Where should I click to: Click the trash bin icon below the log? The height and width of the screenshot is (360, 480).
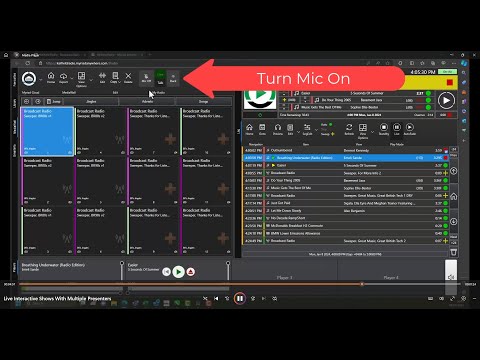[454, 252]
